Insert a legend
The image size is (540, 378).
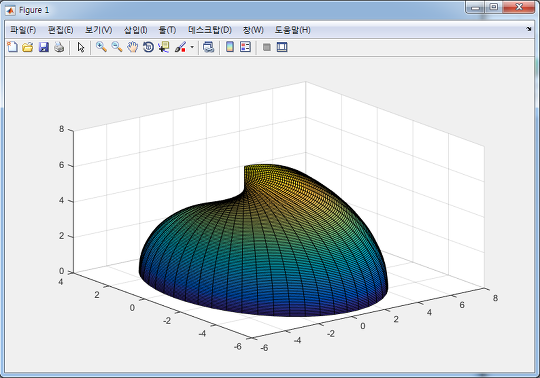(x=246, y=47)
